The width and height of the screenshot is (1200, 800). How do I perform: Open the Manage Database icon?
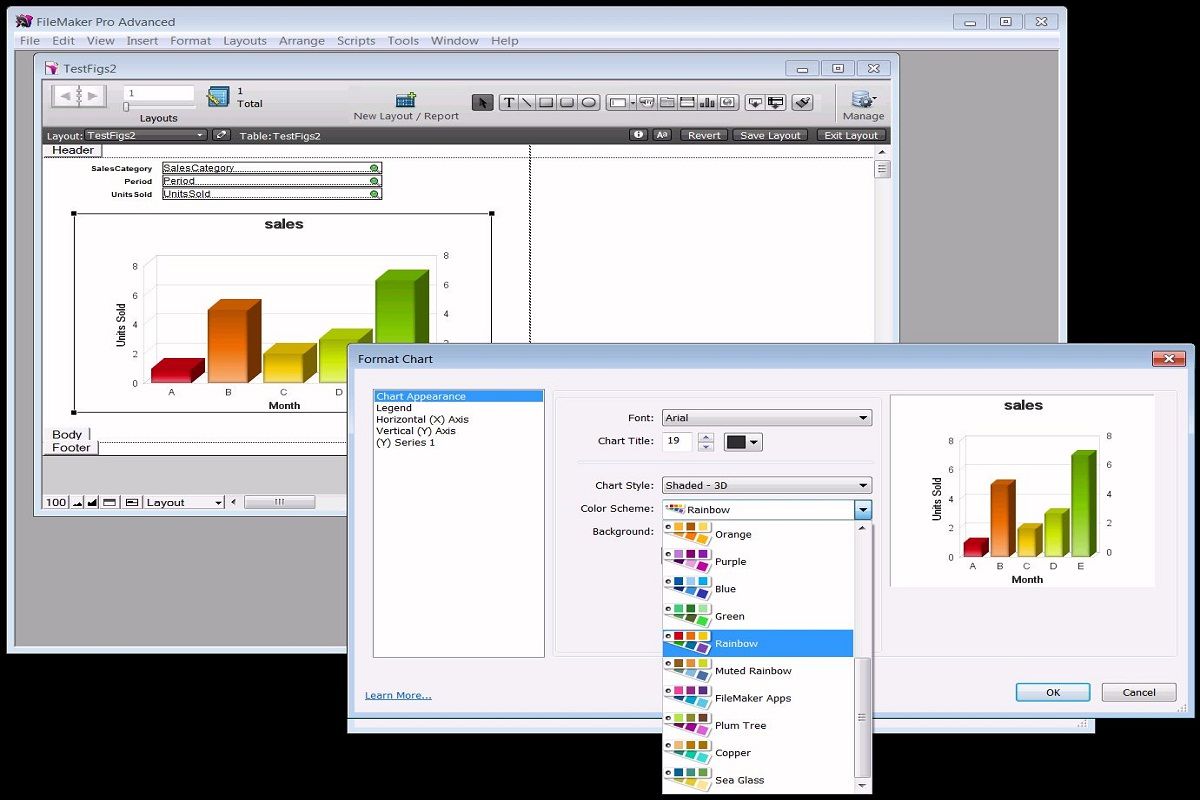861,100
